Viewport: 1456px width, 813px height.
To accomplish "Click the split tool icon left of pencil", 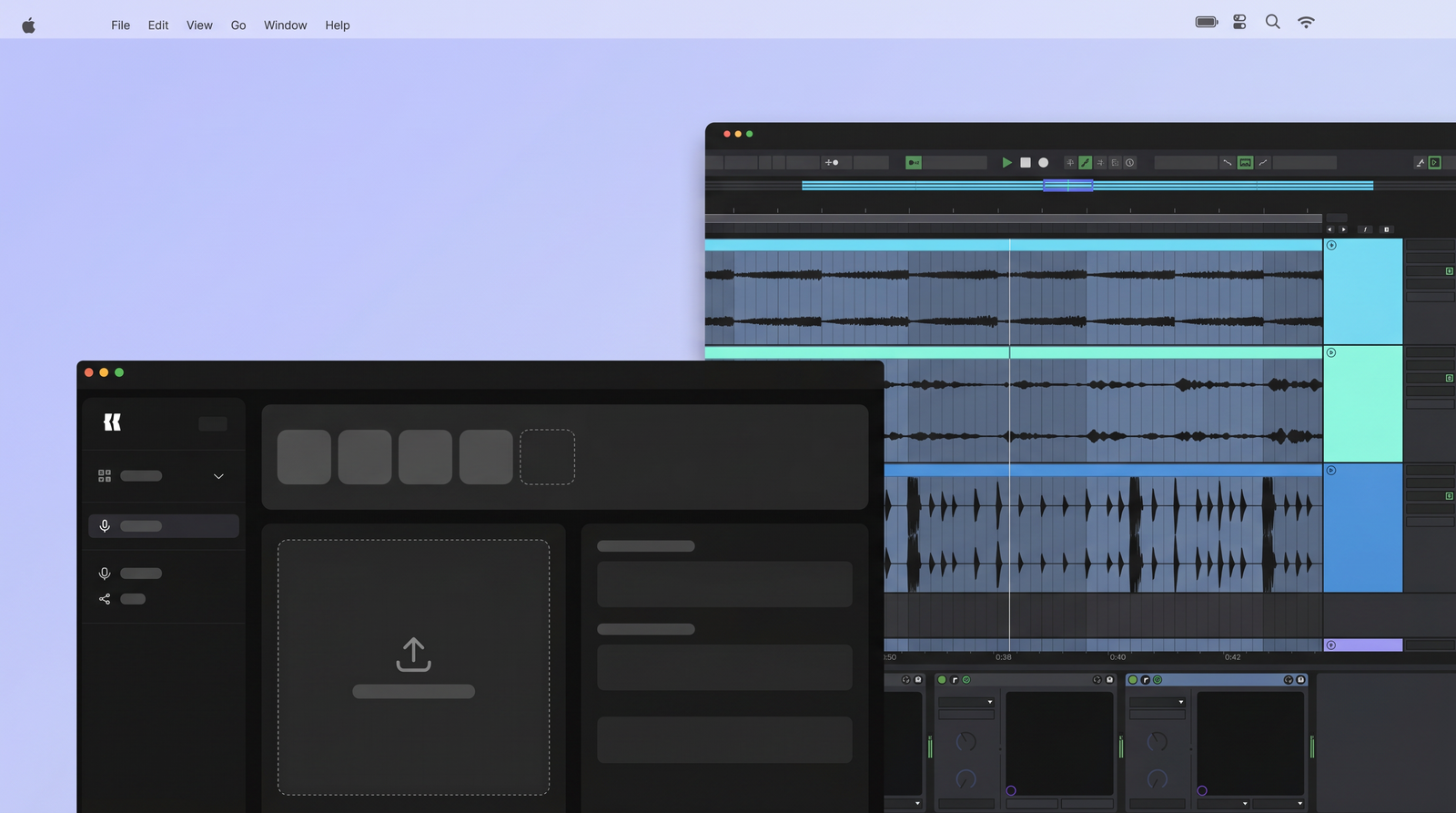I will [1070, 162].
